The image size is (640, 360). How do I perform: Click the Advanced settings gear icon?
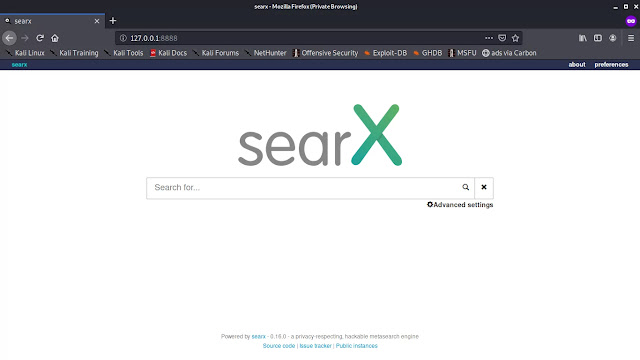pos(430,204)
